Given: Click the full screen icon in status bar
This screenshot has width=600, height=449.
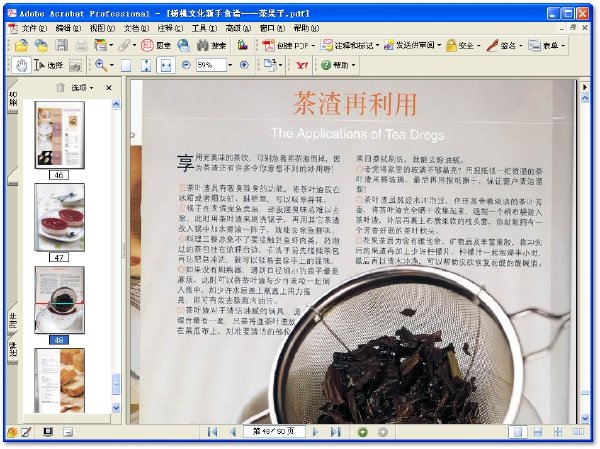Looking at the screenshot, I should point(48,432).
